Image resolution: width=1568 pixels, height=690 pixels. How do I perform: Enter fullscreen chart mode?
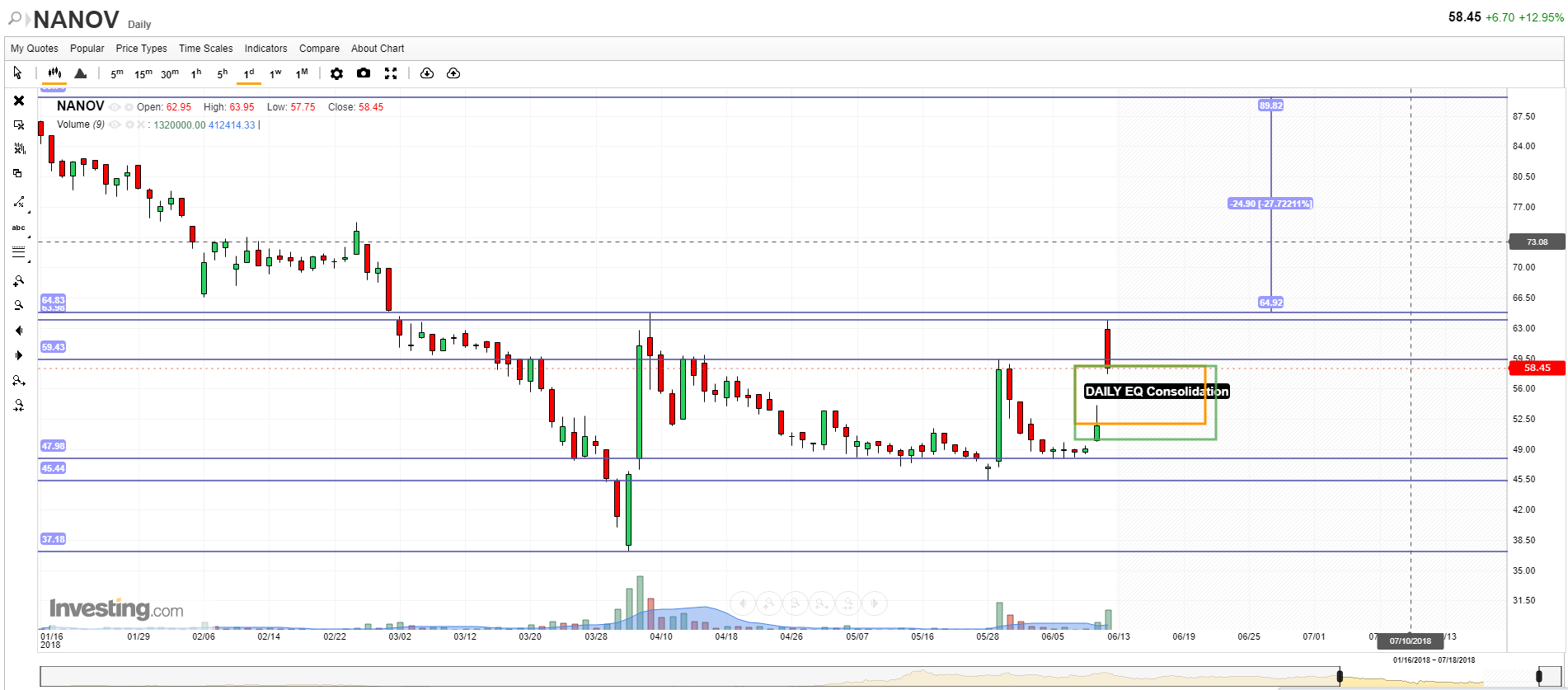click(x=391, y=73)
